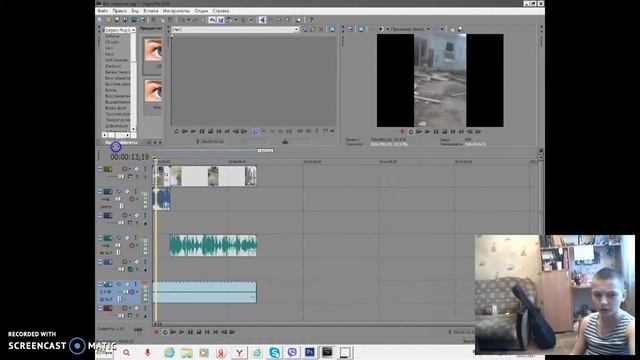
Task: Save preview snapshot to file icon
Action: coord(460,29)
